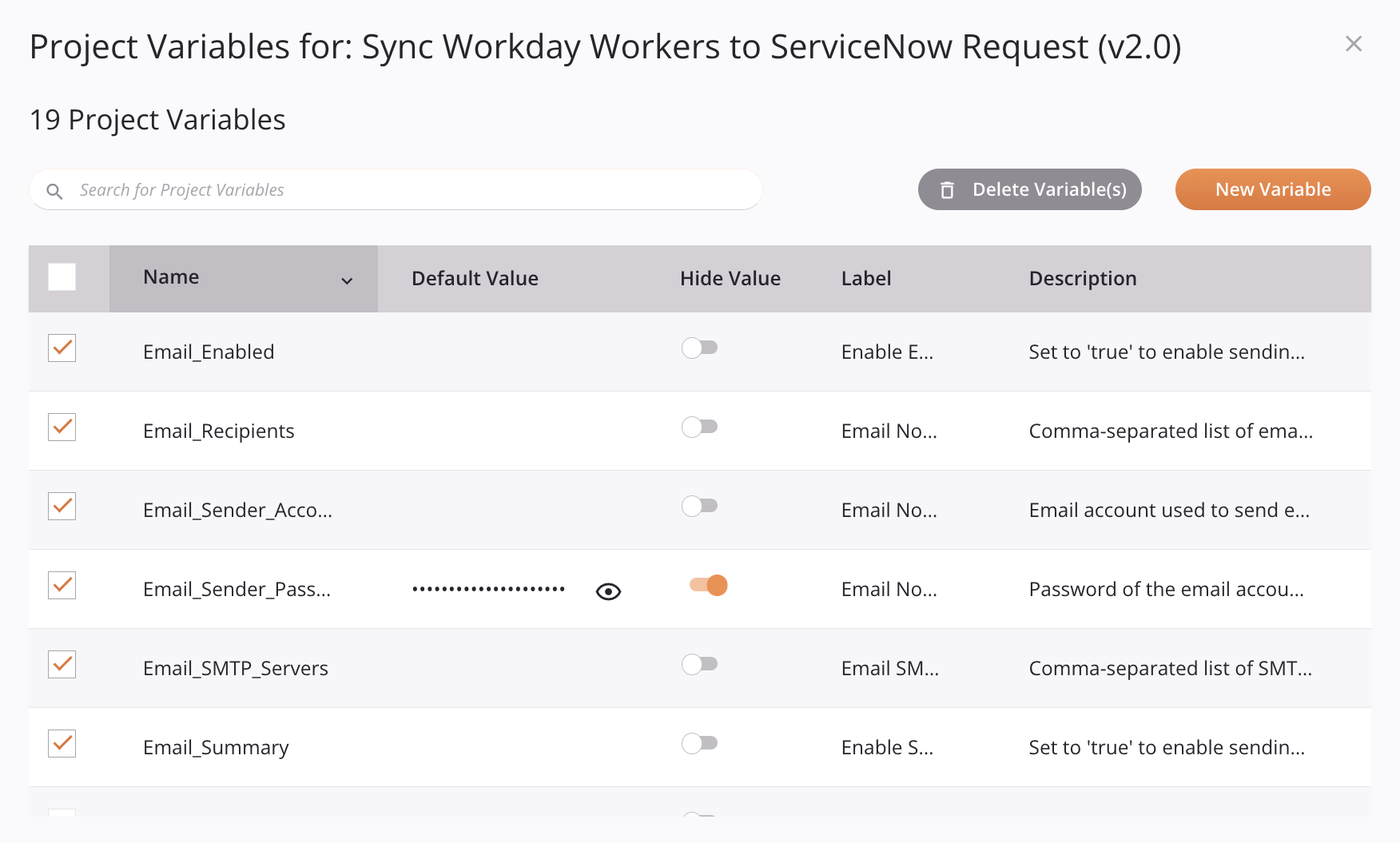Click the Delete Variable(s) button

click(1029, 189)
